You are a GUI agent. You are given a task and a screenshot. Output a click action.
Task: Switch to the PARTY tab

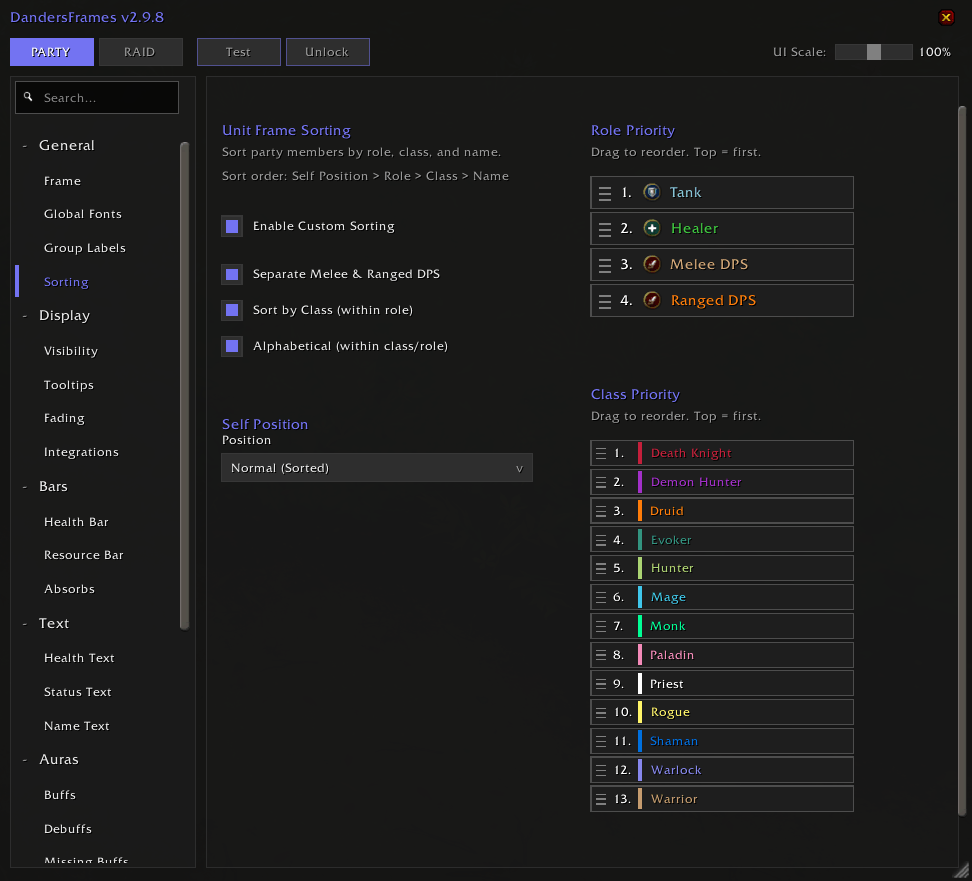tap(52, 52)
